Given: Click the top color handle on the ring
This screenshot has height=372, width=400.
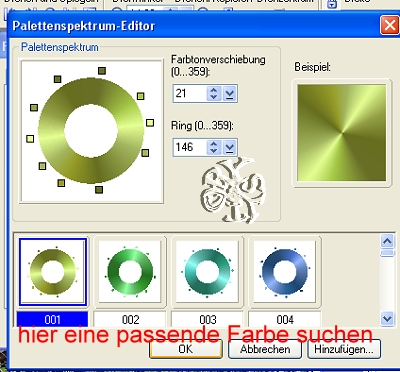Looking at the screenshot, I should [102, 71].
